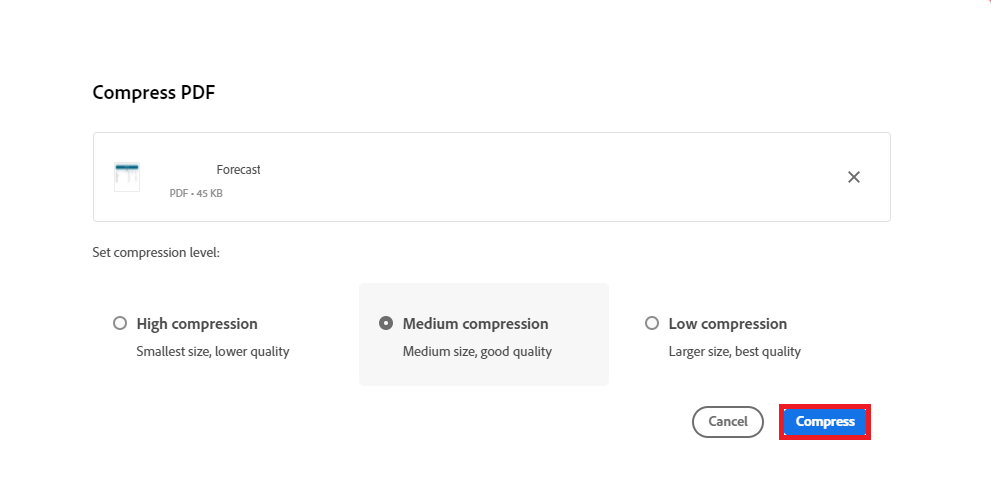This screenshot has width=991, height=491.
Task: Click the Forecast PDF thumbnail preview
Action: click(127, 177)
